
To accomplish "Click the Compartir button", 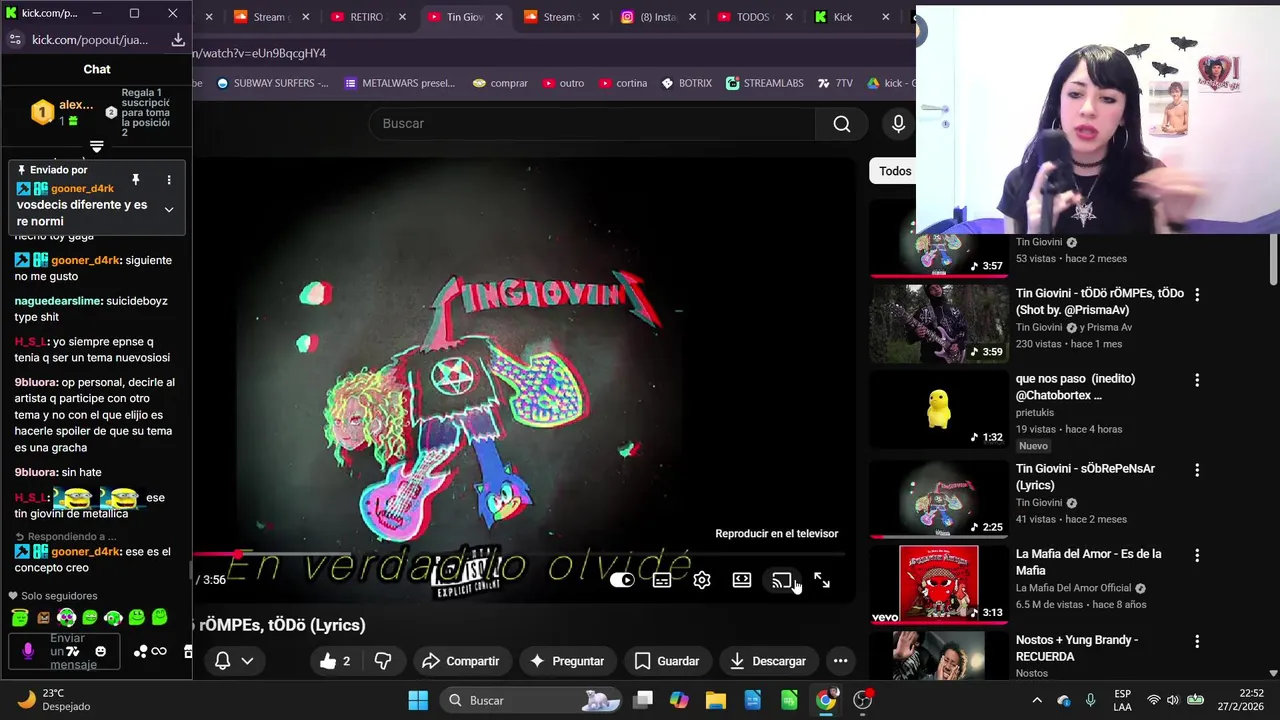I will click(461, 661).
